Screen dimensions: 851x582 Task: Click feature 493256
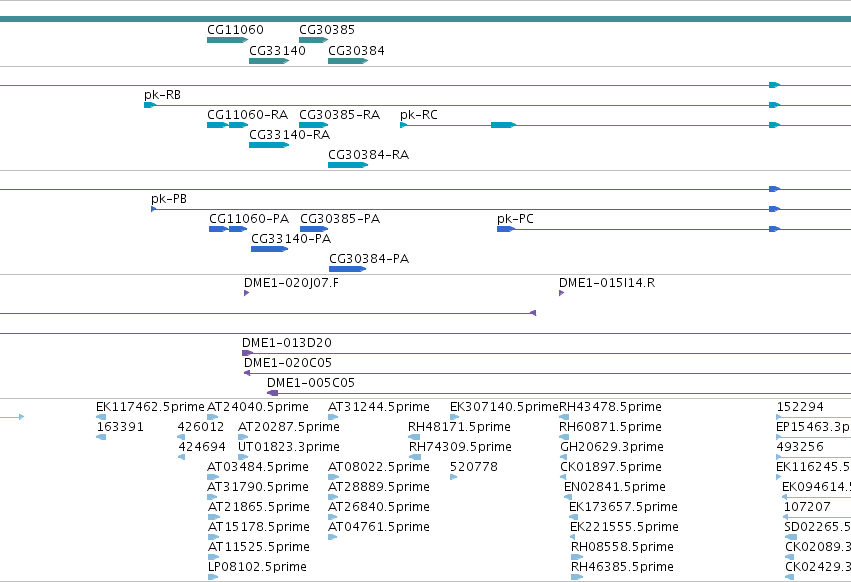click(814, 457)
